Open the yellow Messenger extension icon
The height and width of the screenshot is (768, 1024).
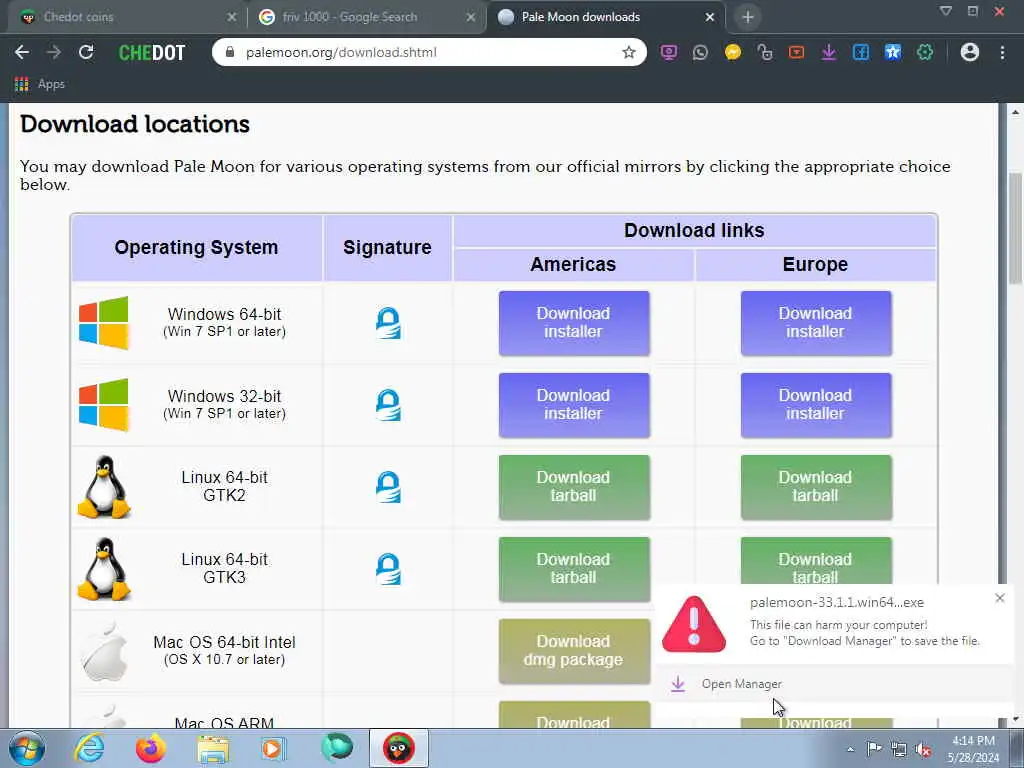733,52
